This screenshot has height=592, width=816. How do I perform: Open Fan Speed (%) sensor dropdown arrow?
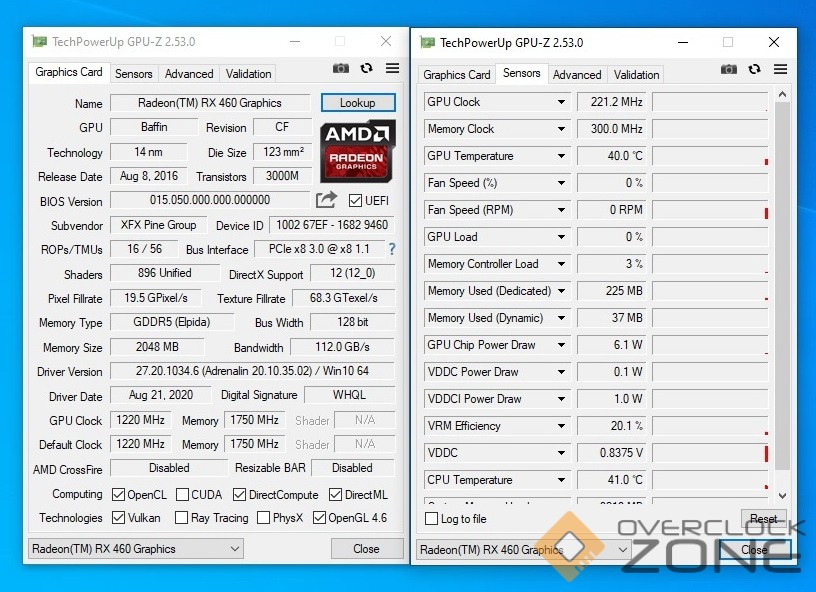[561, 183]
